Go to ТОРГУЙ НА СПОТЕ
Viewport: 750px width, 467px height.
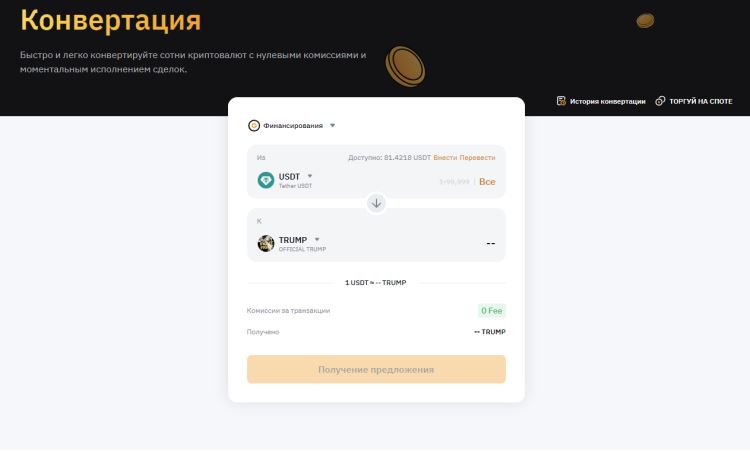(x=701, y=101)
